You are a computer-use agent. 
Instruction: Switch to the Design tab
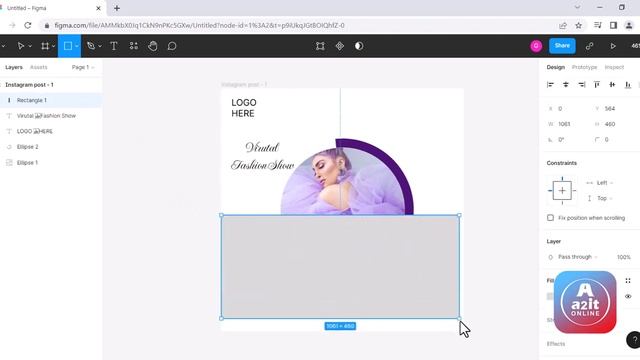[556, 67]
